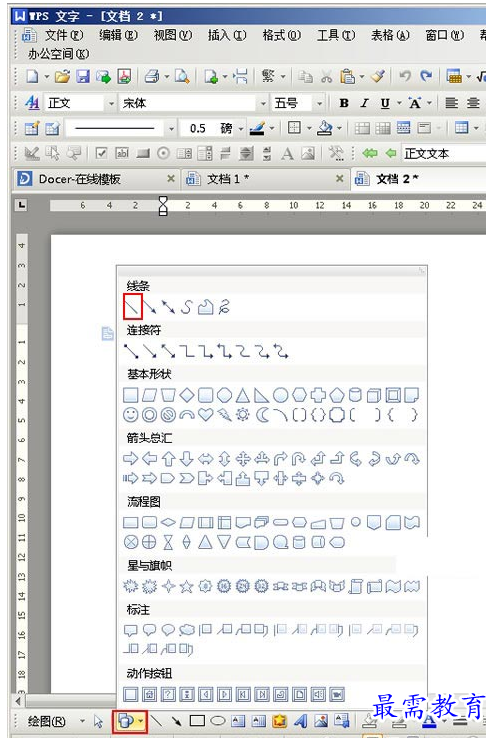Click the Format Painter brush icon
The width and height of the screenshot is (494, 738).
[378, 76]
